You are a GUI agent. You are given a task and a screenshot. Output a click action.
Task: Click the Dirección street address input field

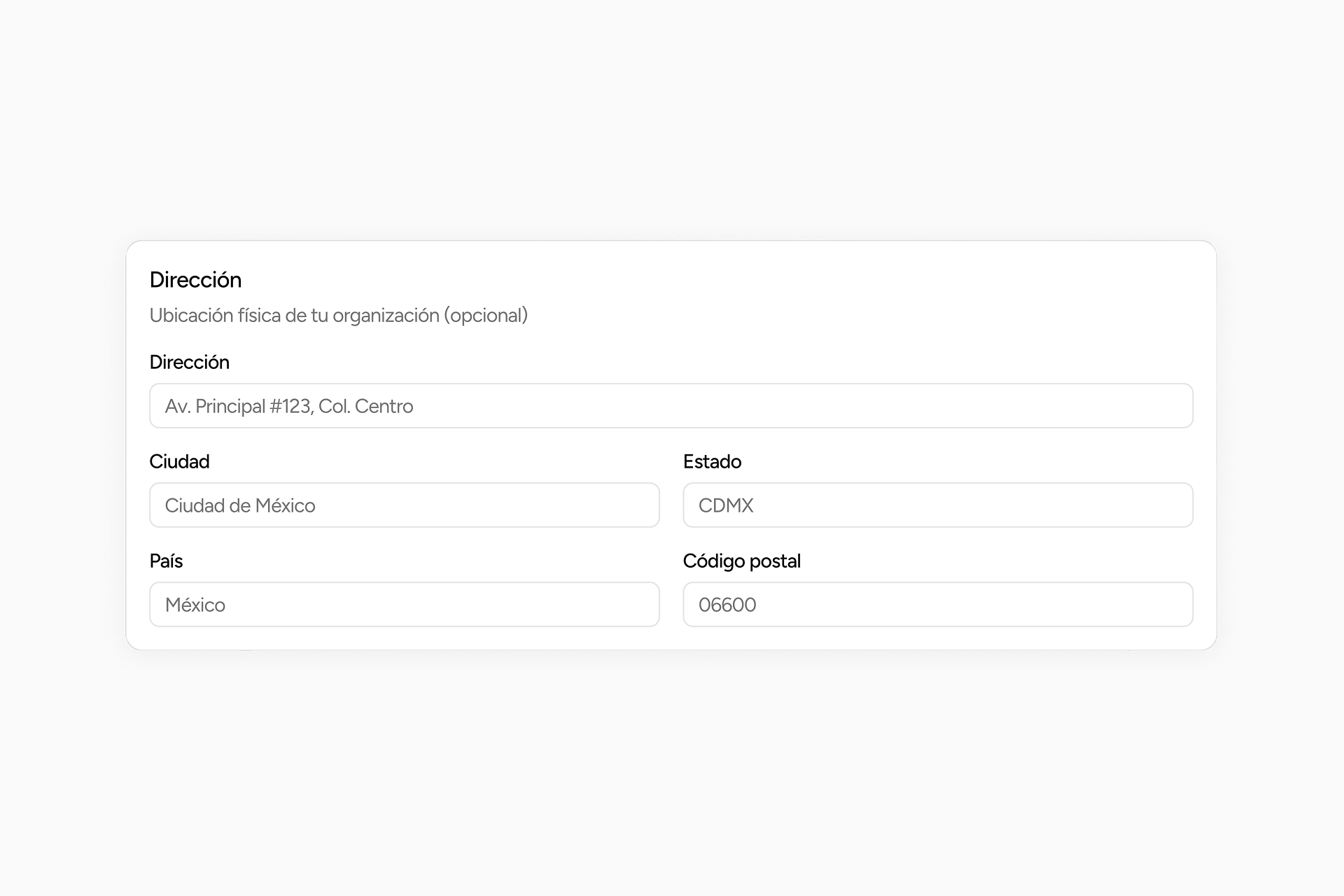click(671, 406)
